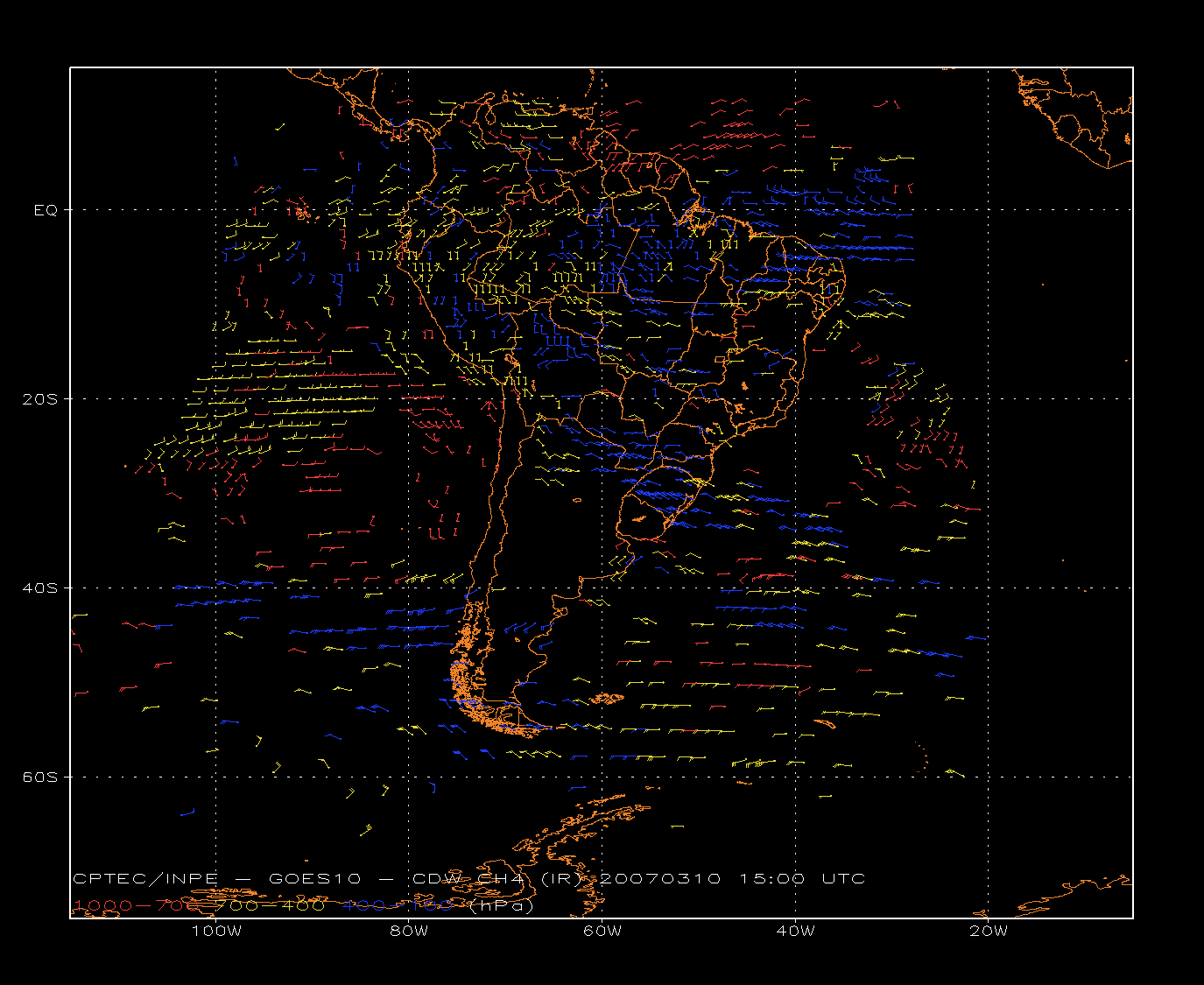Click the 40W longitude label

point(795,931)
